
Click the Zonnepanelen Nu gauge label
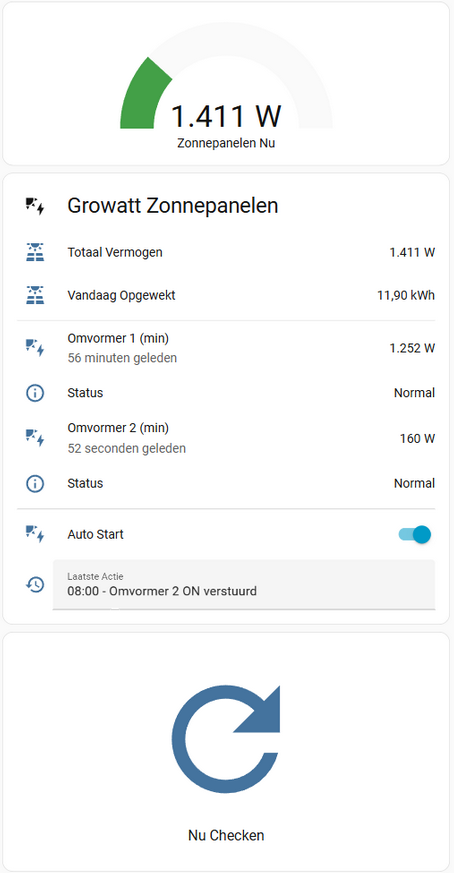tap(226, 143)
